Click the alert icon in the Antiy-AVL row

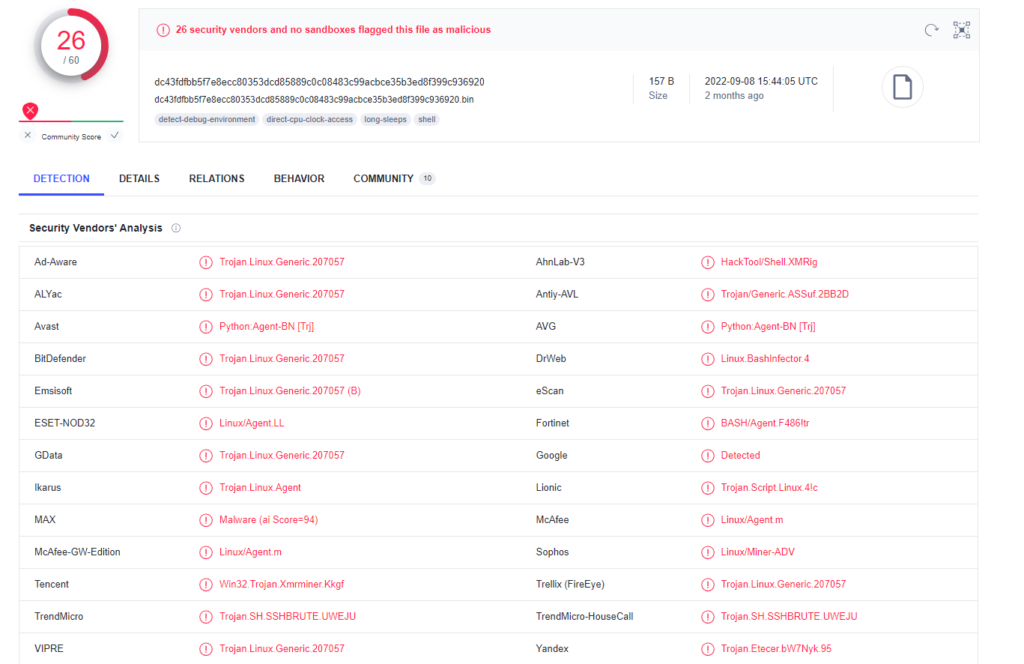coord(707,294)
